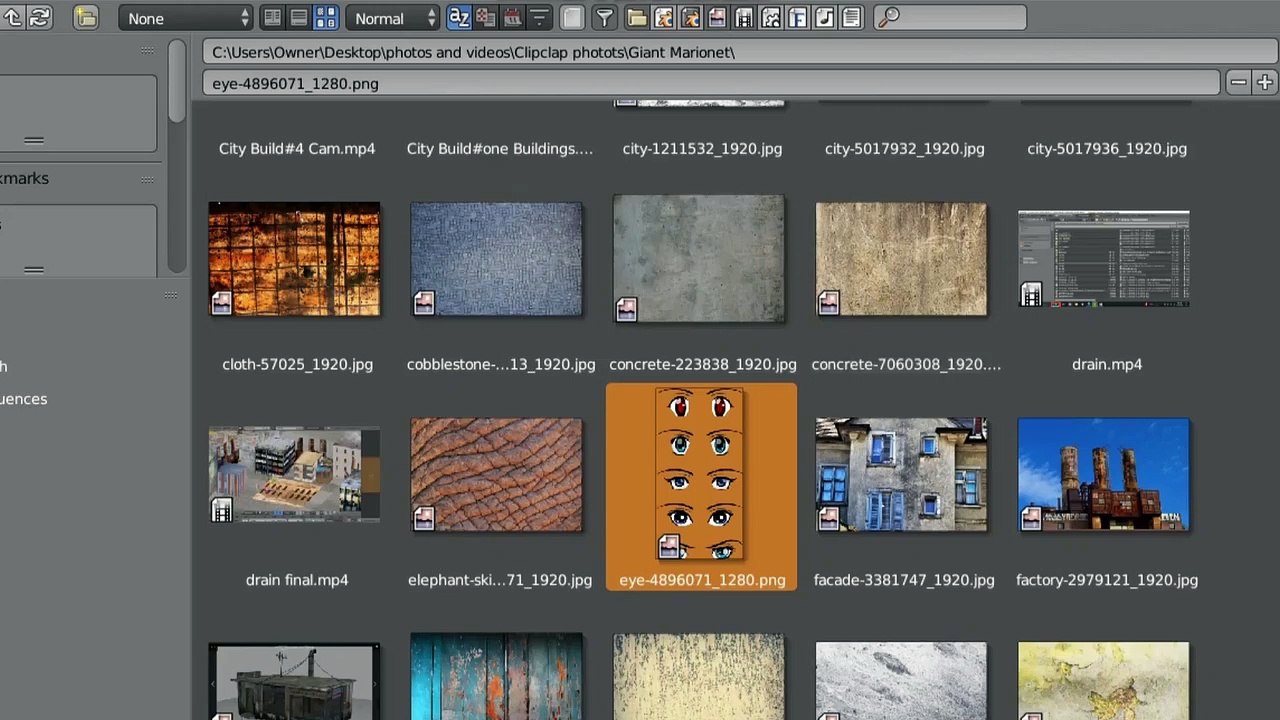Screen dimensions: 1280x720
Task: Toggle show hidden files icon
Action: [572, 18]
